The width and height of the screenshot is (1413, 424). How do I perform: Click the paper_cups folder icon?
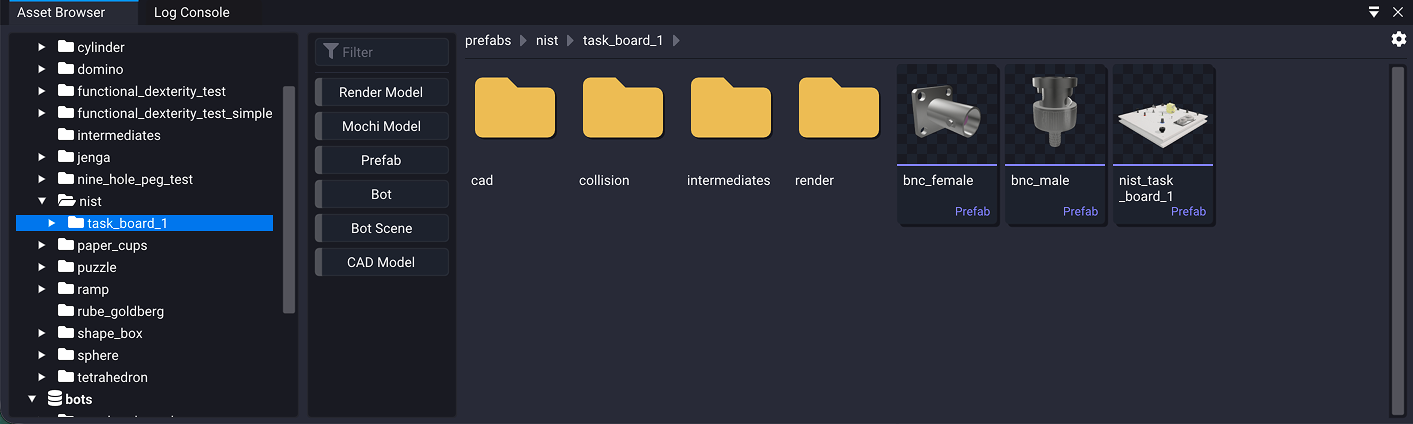(x=66, y=245)
